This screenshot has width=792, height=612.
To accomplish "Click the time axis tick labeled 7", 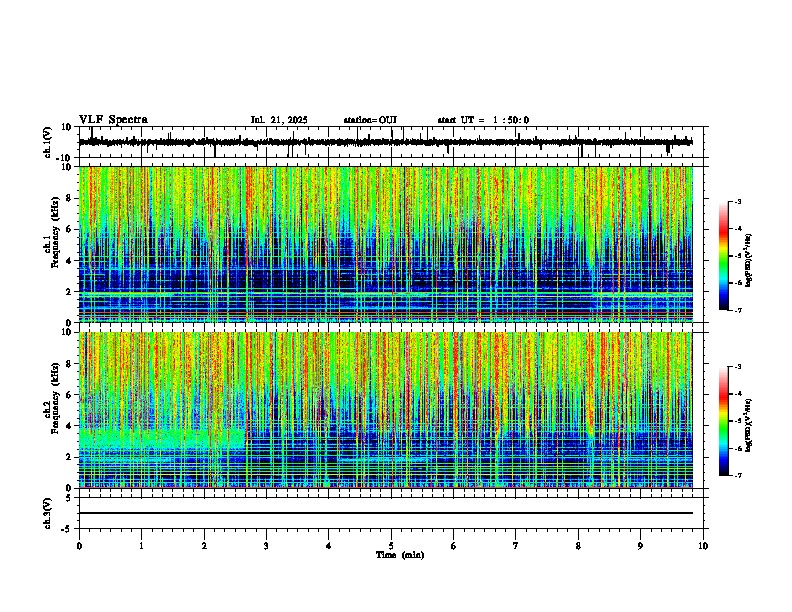I will click(516, 546).
